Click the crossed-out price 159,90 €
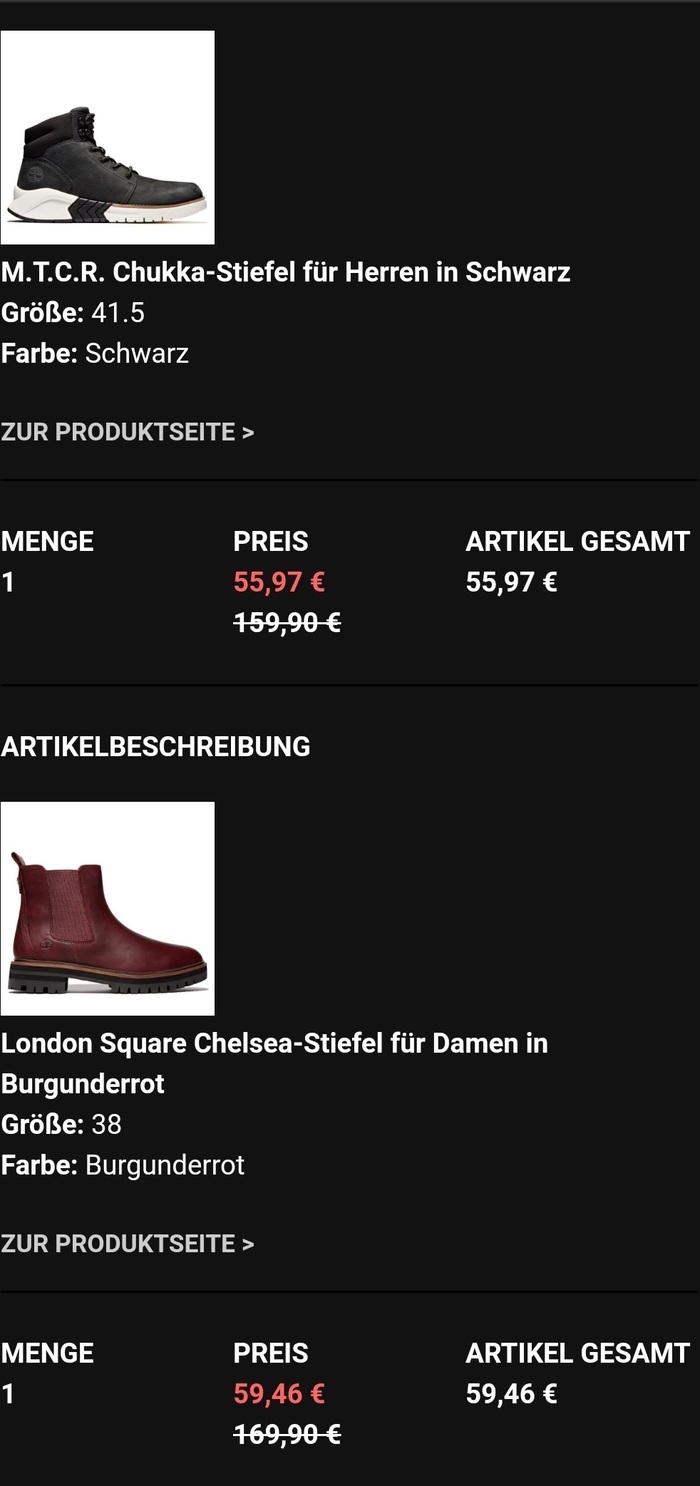The height and width of the screenshot is (1486, 700). tap(287, 623)
